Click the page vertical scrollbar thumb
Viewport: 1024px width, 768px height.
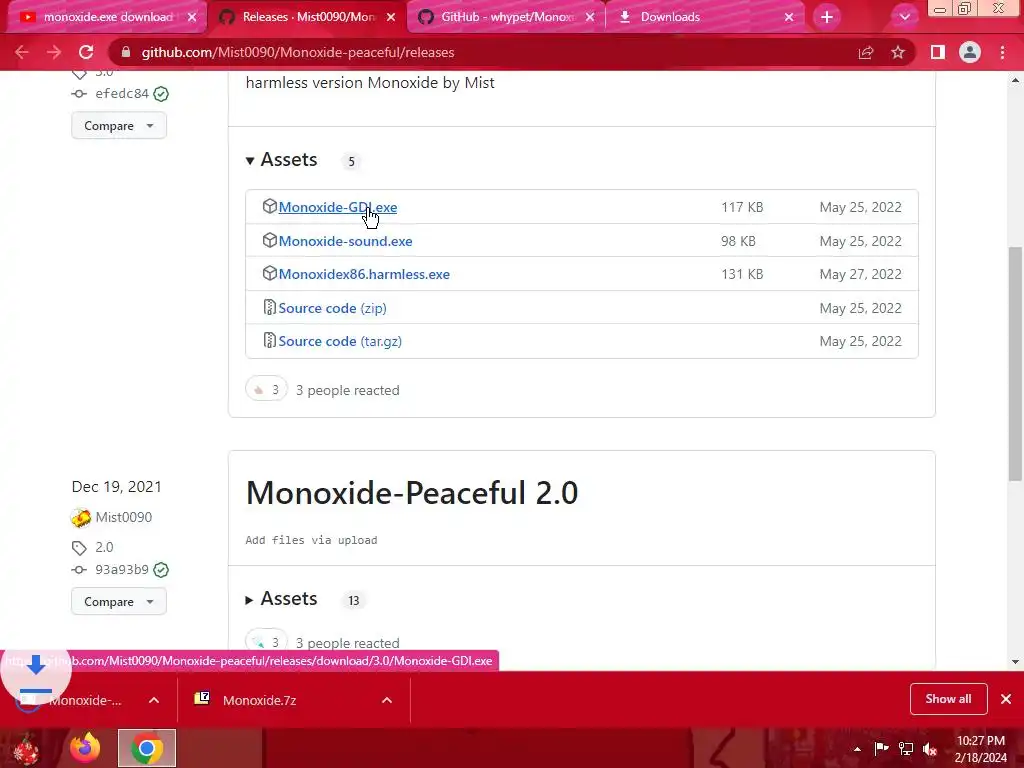(1015, 364)
